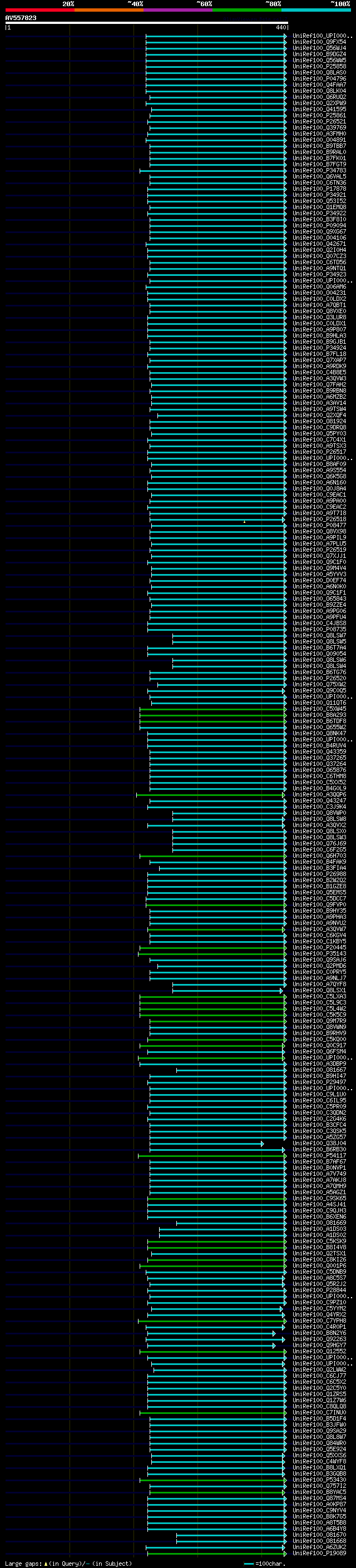Screen dimensions: 356x1568
Task: Open green hit UniRef100_C5XW45
Action: pyautogui.click(x=319, y=709)
